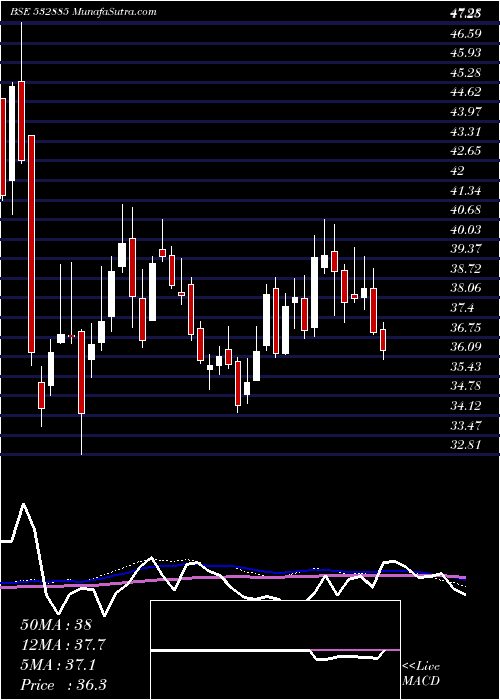This screenshot has width=500, height=700.
Task: Click the 39.37 price axis label
Action: click(466, 249)
